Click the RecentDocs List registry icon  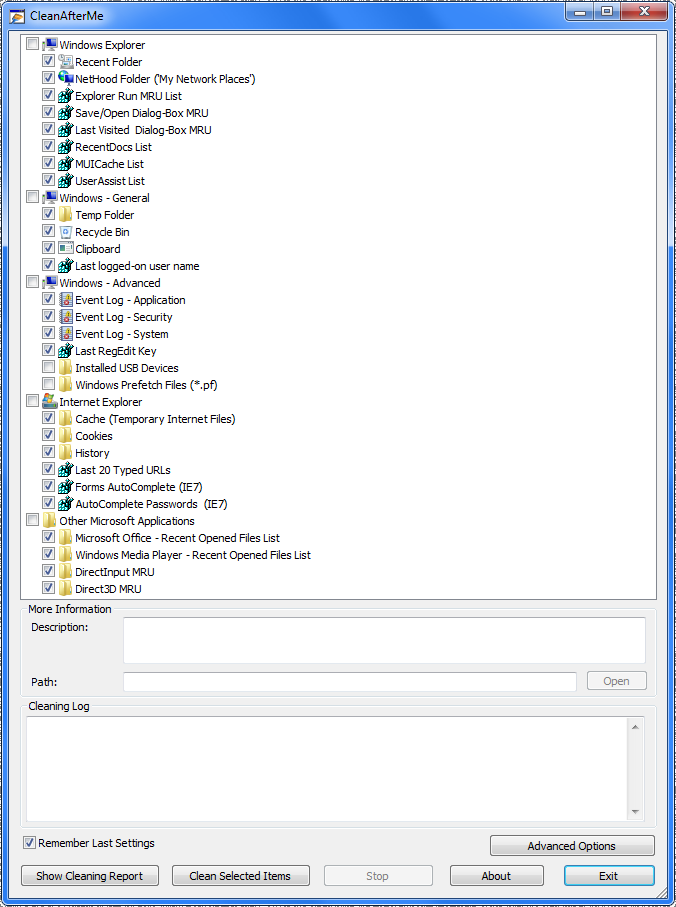[65, 146]
